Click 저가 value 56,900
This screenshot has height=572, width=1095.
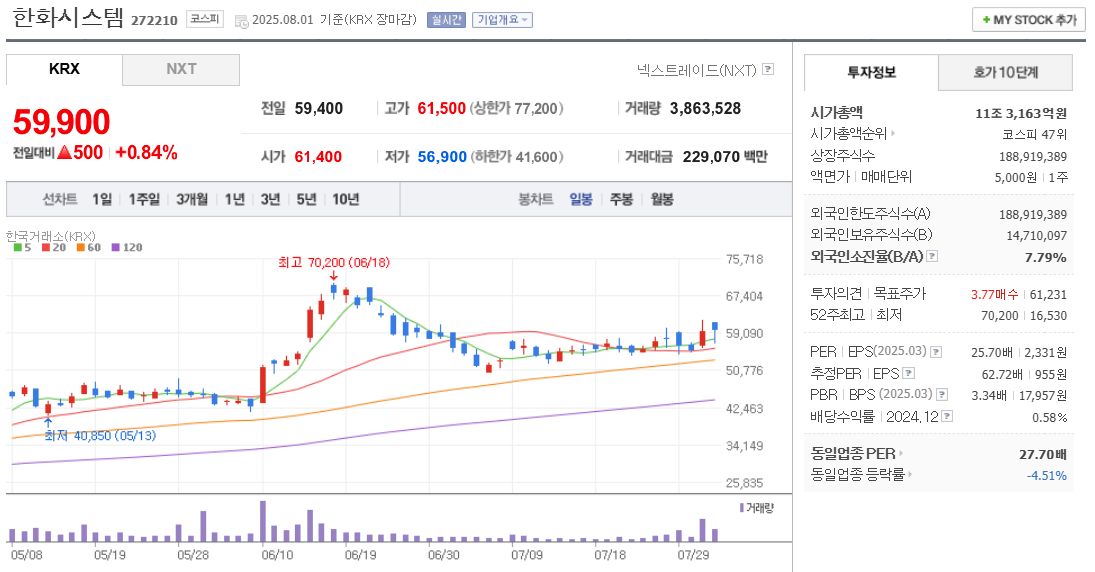[442, 157]
